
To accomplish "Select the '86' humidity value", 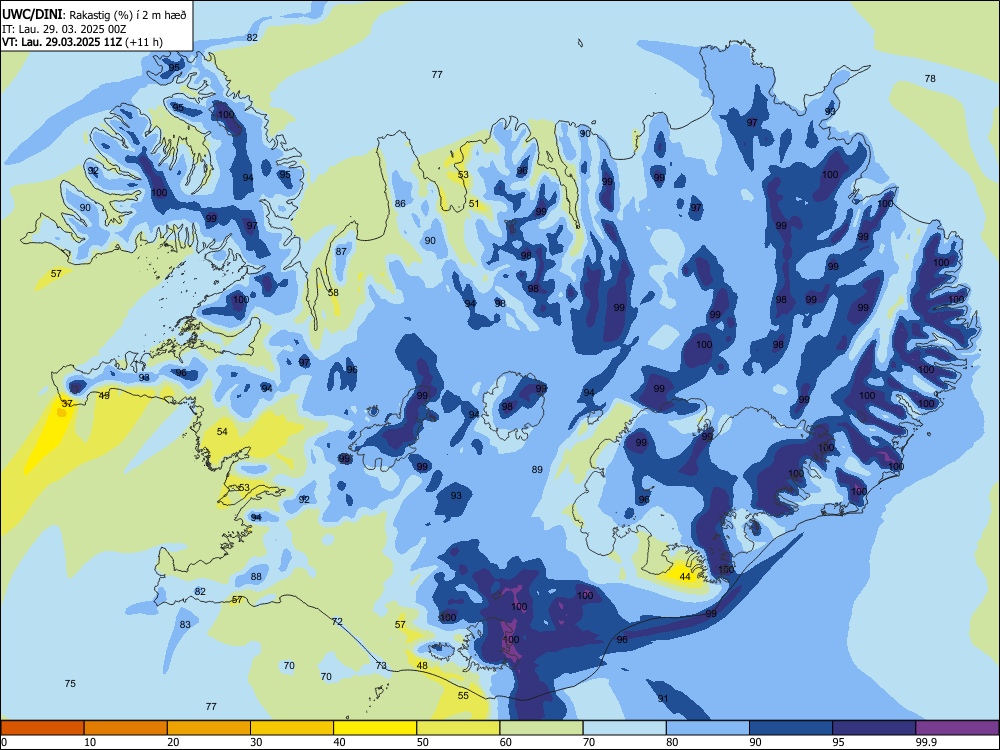I will [400, 203].
